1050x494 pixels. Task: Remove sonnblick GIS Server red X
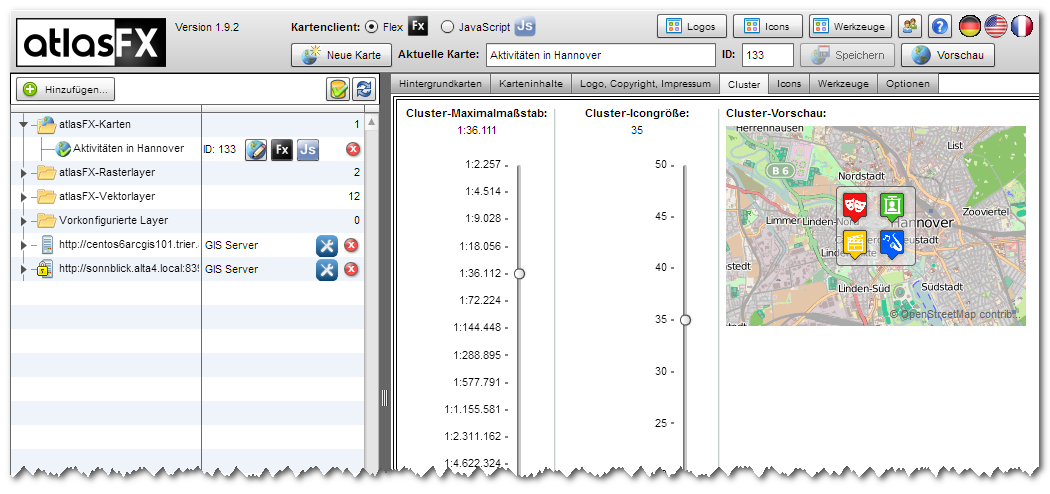click(x=351, y=270)
